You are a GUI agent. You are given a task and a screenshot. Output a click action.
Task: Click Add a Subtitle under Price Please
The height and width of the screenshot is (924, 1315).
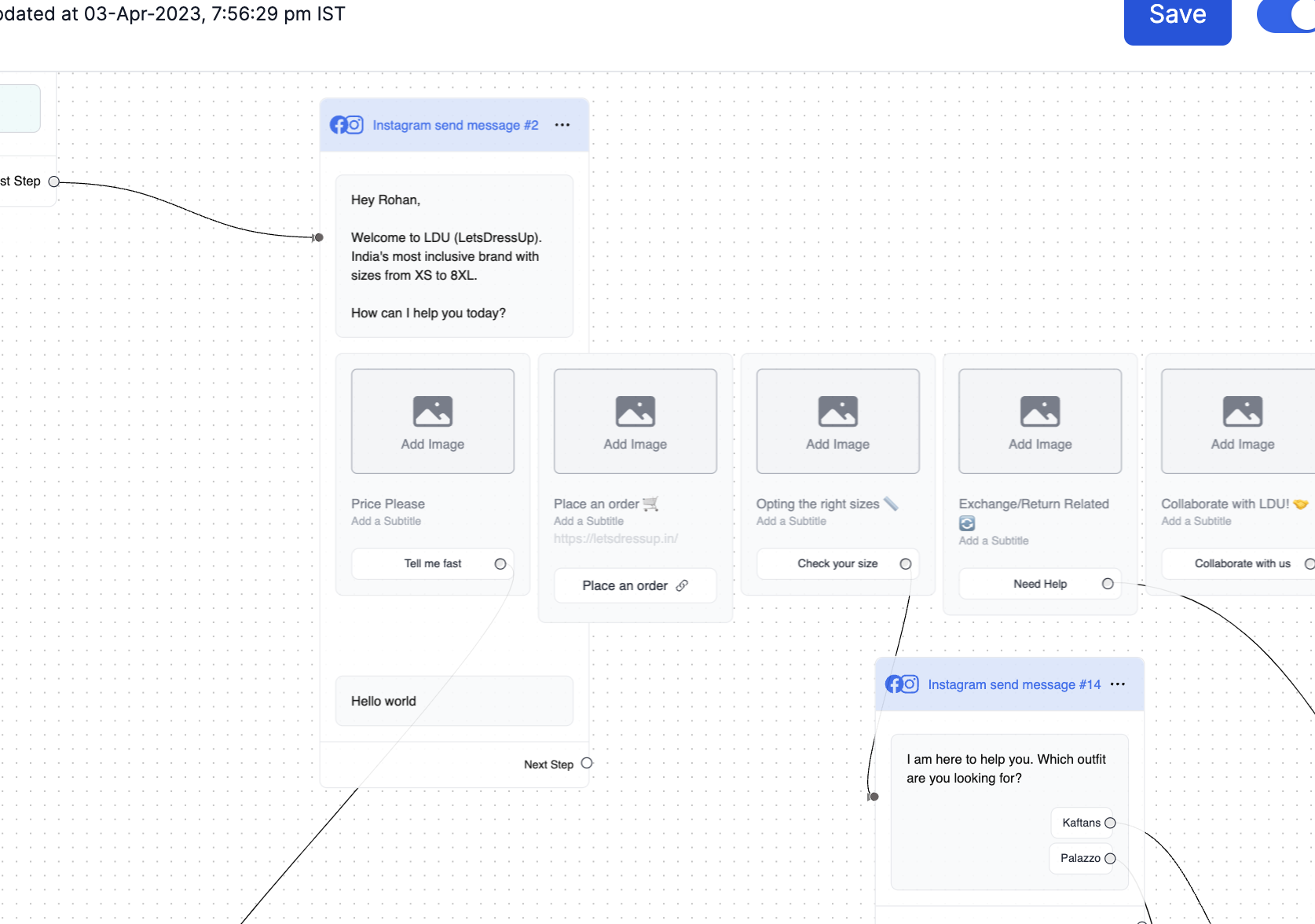(x=386, y=521)
